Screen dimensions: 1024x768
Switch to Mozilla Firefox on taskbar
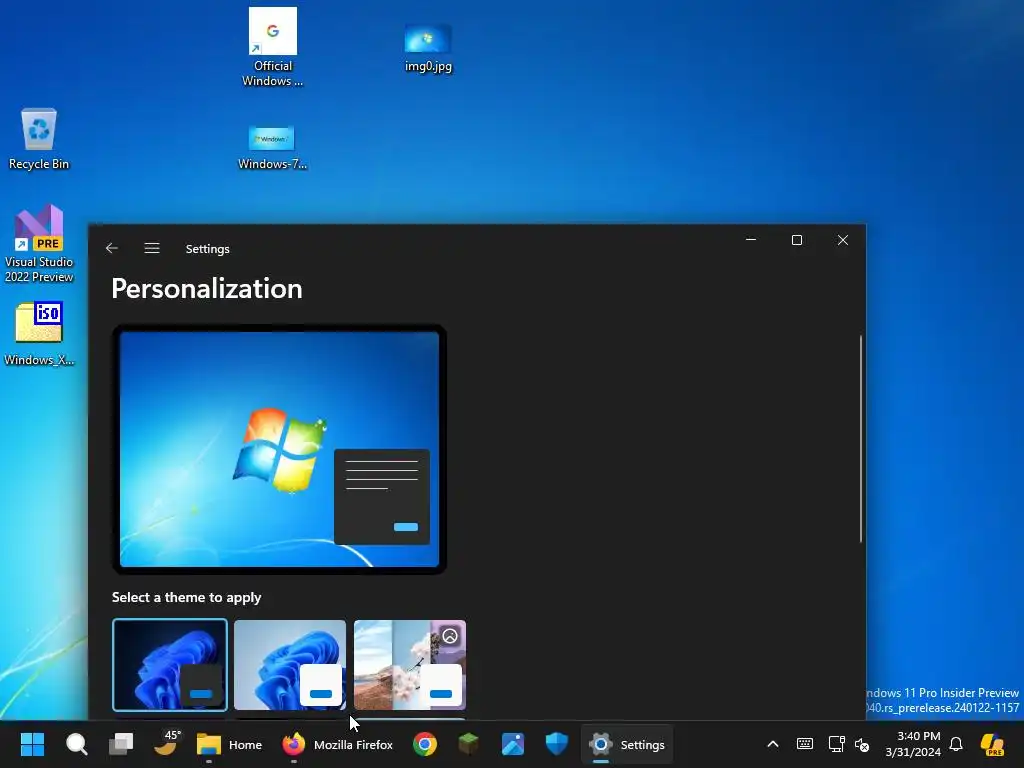coord(337,744)
